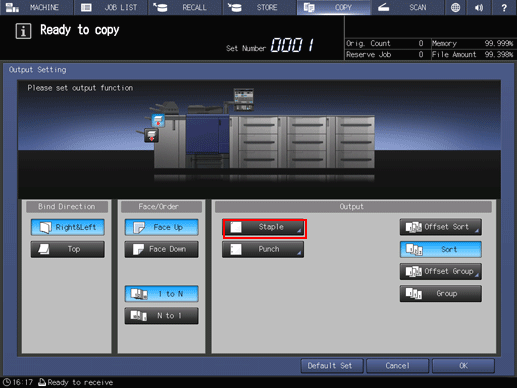Click the globe language icon
Screen dimensions: 517x388
click(455, 7)
